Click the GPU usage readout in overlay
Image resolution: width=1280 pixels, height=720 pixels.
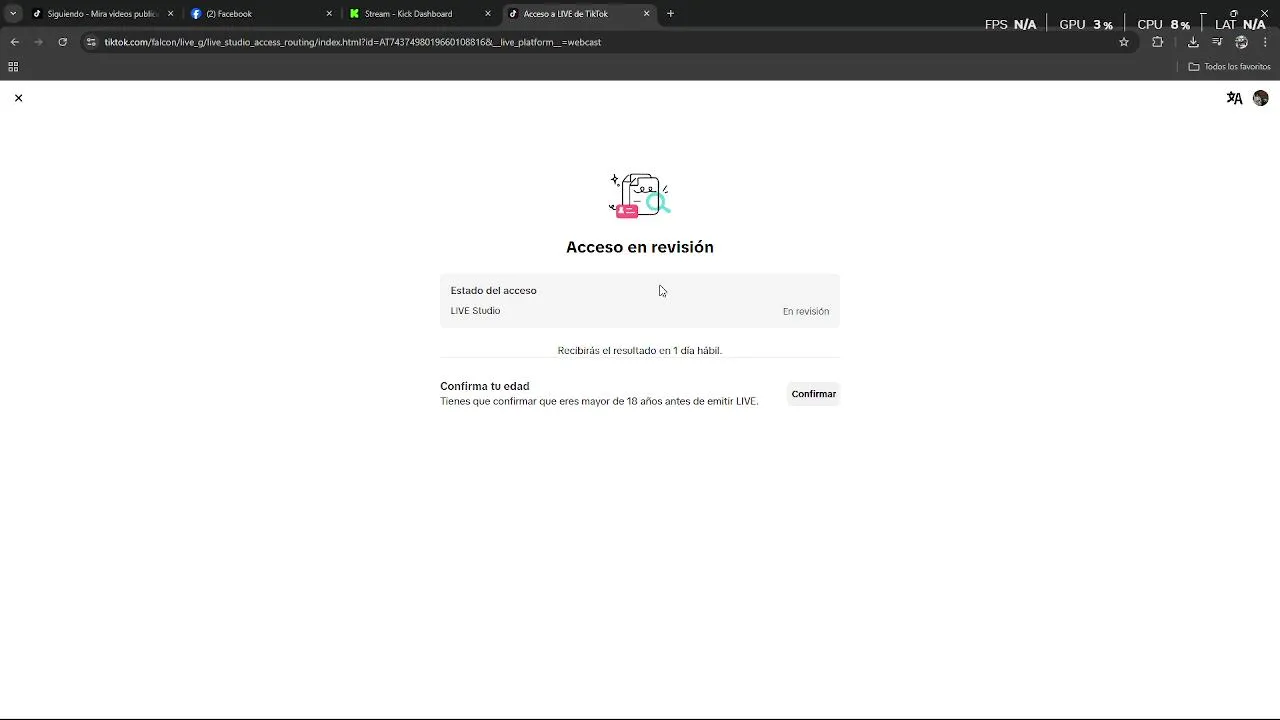tap(1086, 24)
